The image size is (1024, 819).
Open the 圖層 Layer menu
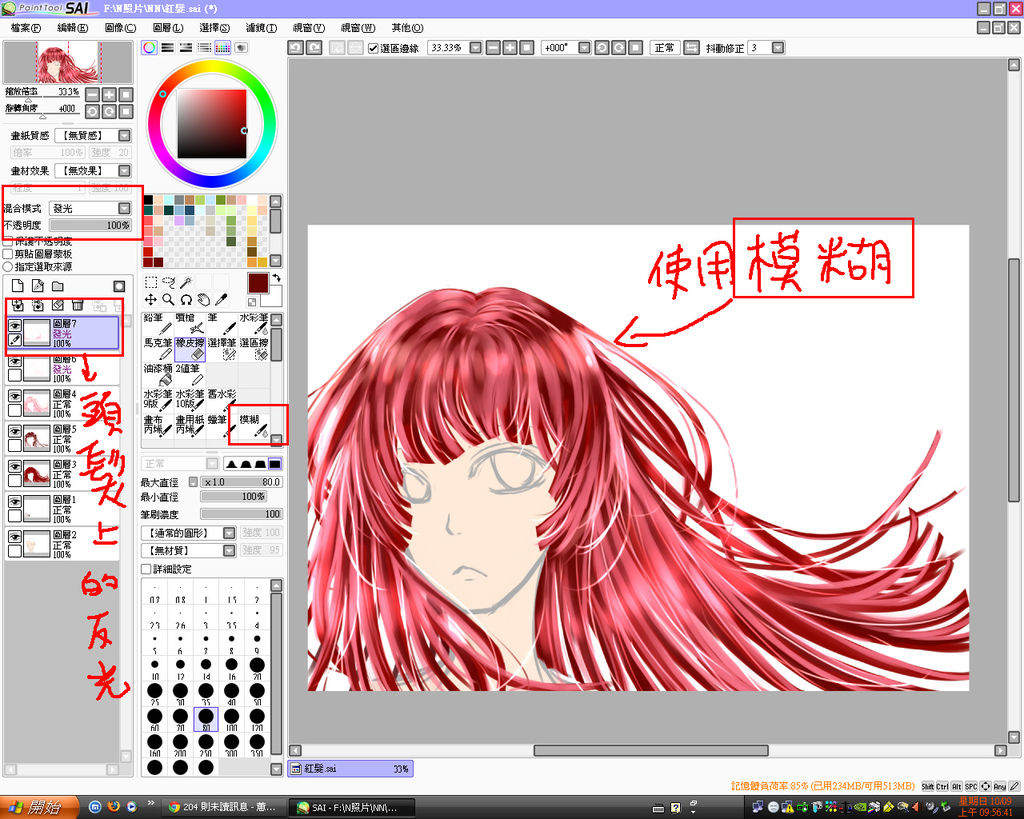click(x=168, y=27)
